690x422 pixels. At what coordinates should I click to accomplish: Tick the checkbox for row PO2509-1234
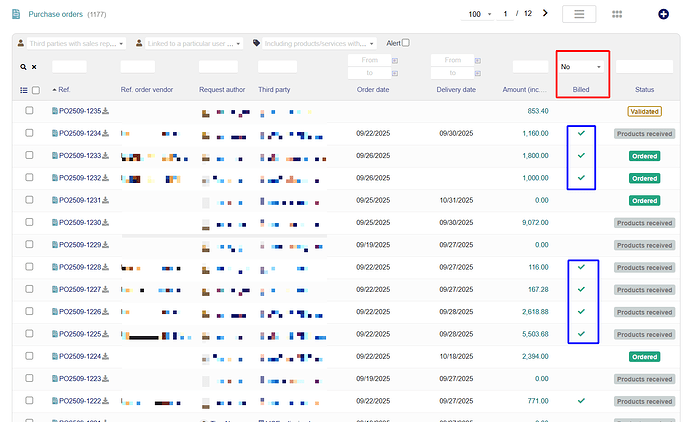tap(30, 134)
